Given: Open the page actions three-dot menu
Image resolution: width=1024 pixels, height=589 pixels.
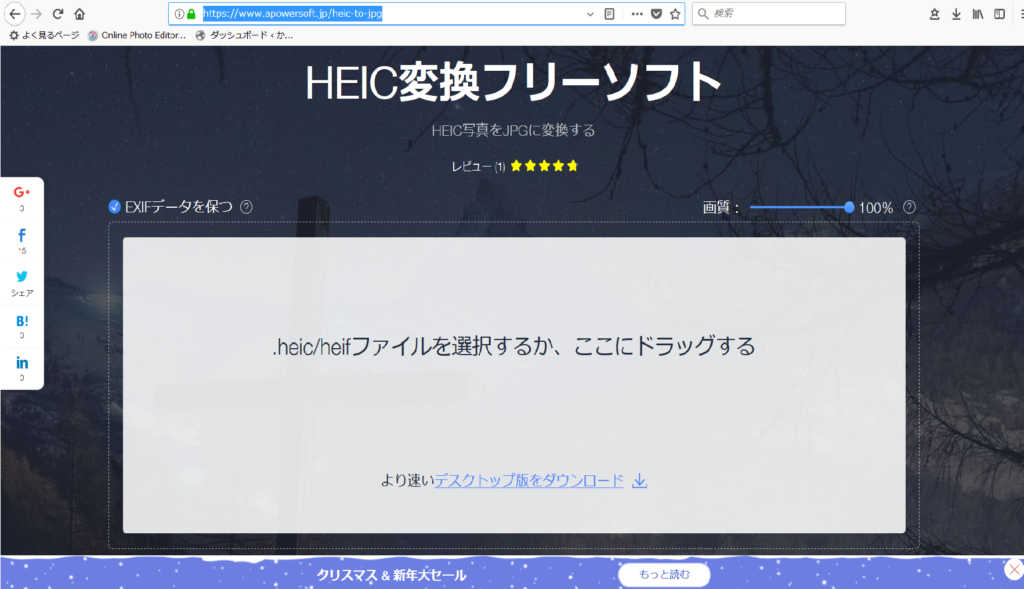Looking at the screenshot, I should point(637,14).
